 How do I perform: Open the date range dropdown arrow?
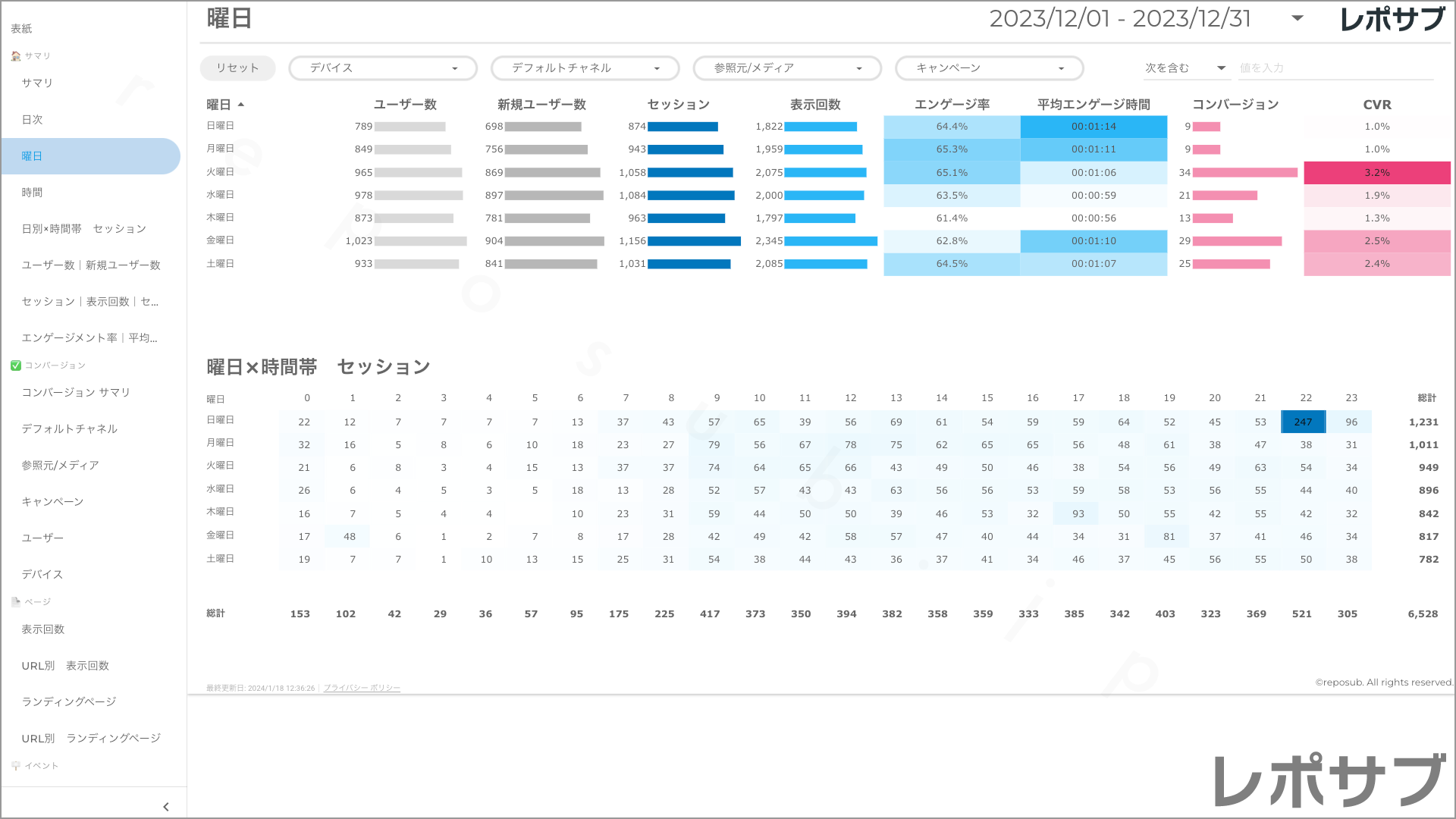[1298, 19]
